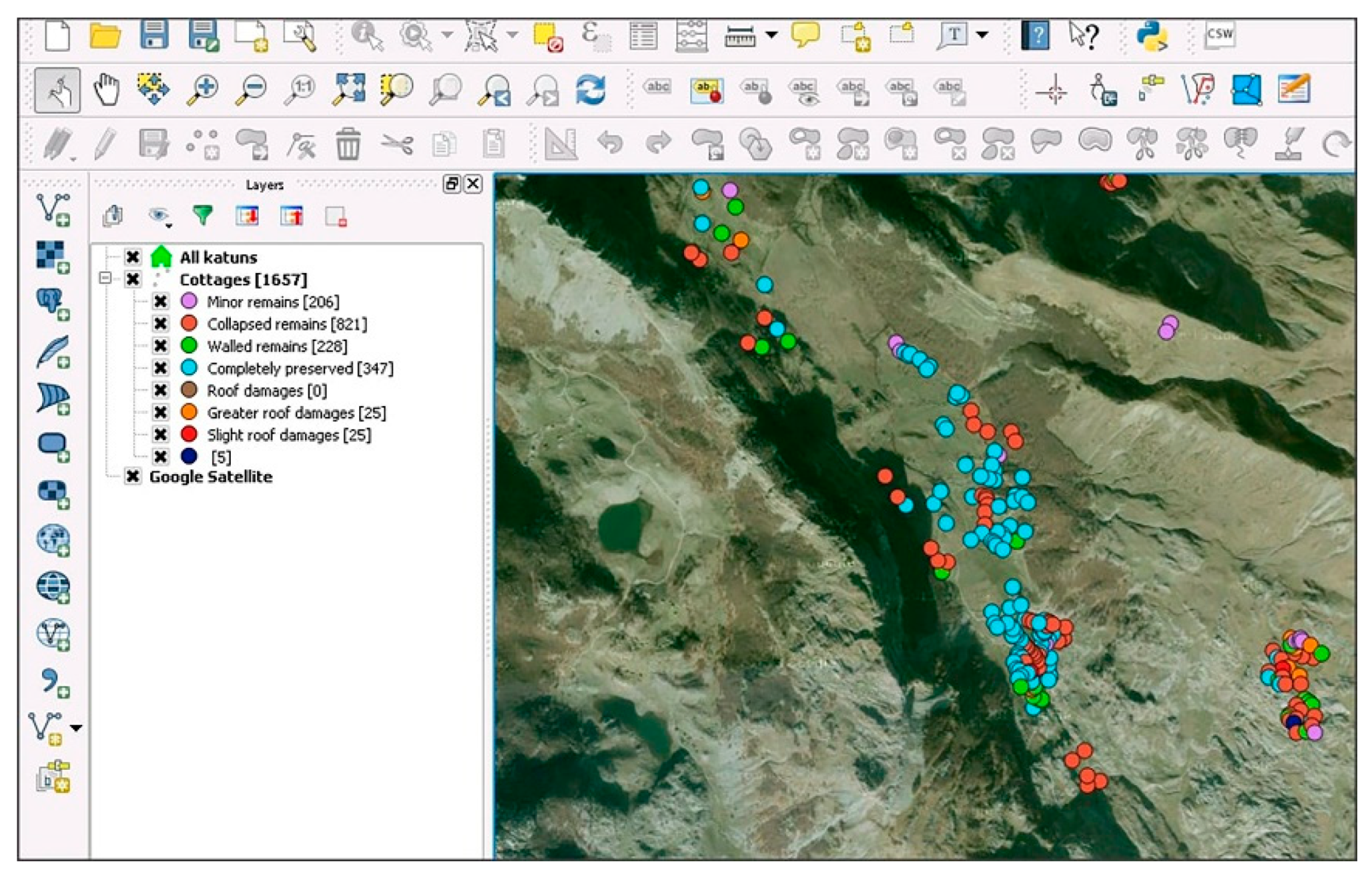Click the CSW catalog button
This screenshot has height=876, width=1372.
coord(1219,35)
